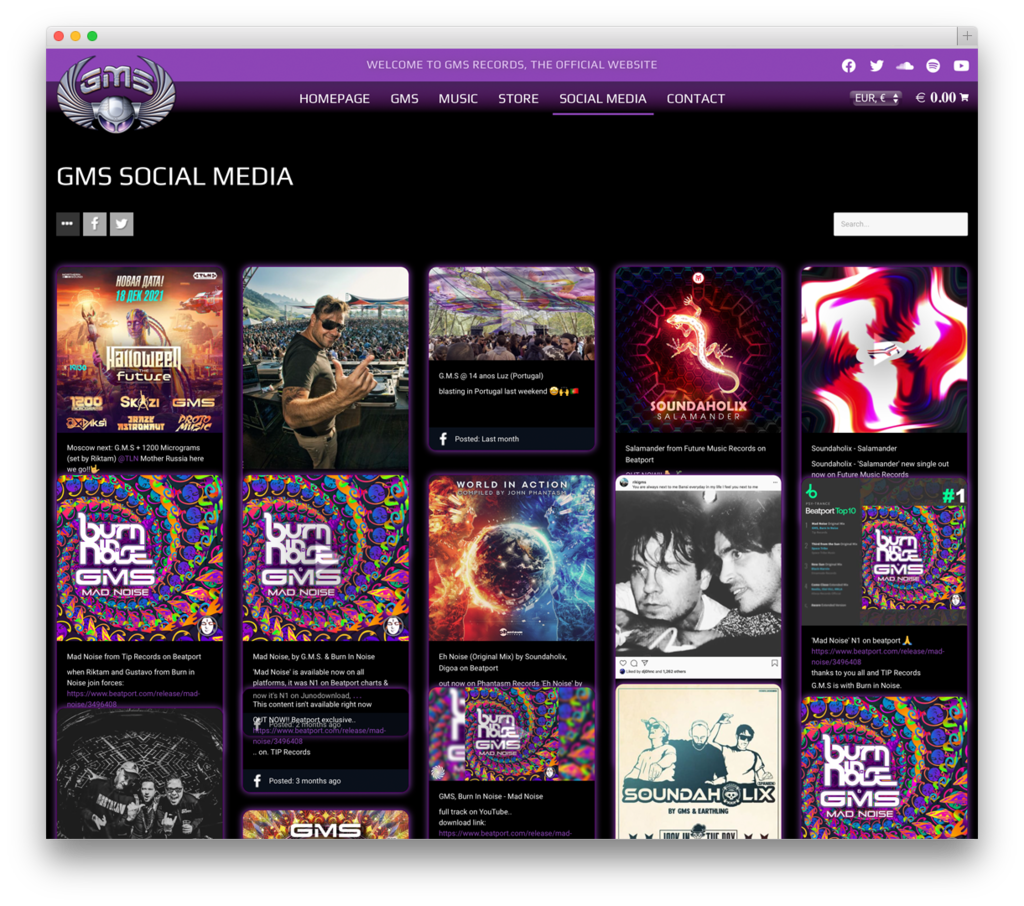Open the Beatport Top10 #1 image
This screenshot has height=906, width=1024.
pyautogui.click(x=884, y=552)
